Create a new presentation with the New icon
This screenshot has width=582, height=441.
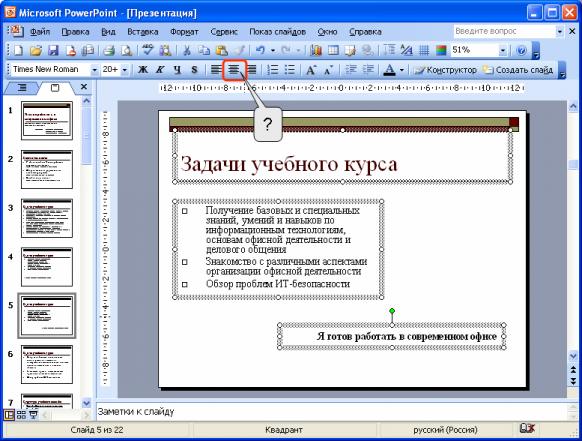(x=18, y=50)
